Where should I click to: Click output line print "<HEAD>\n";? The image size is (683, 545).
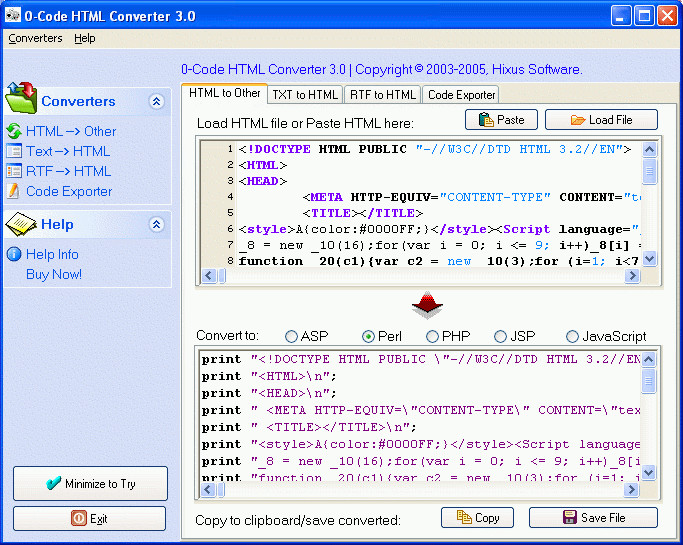point(269,393)
